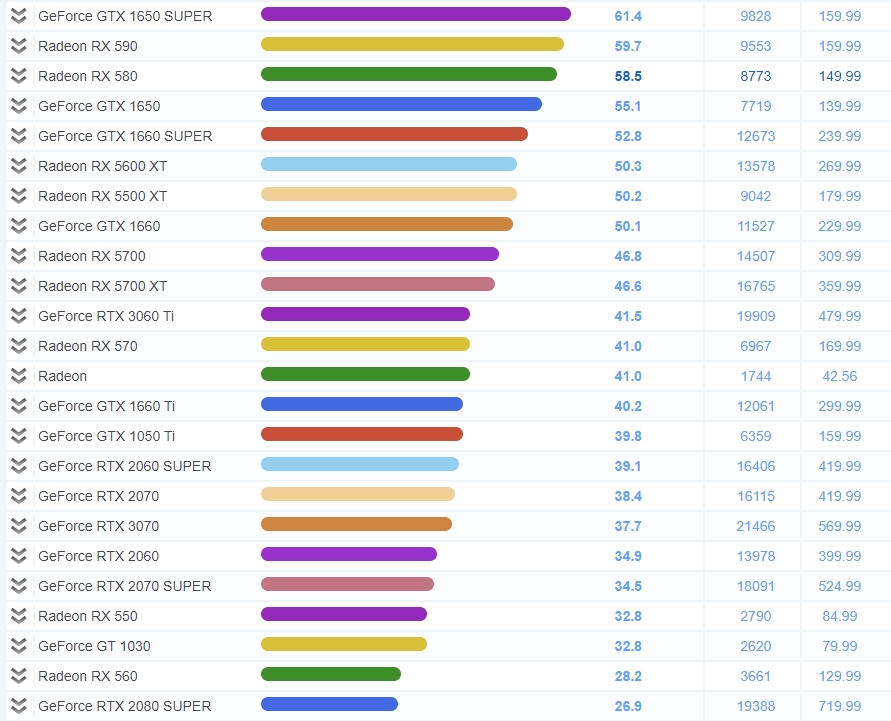The image size is (891, 721).
Task: Expand the Radeon RX 5600 XT row chevron
Action: (19, 166)
